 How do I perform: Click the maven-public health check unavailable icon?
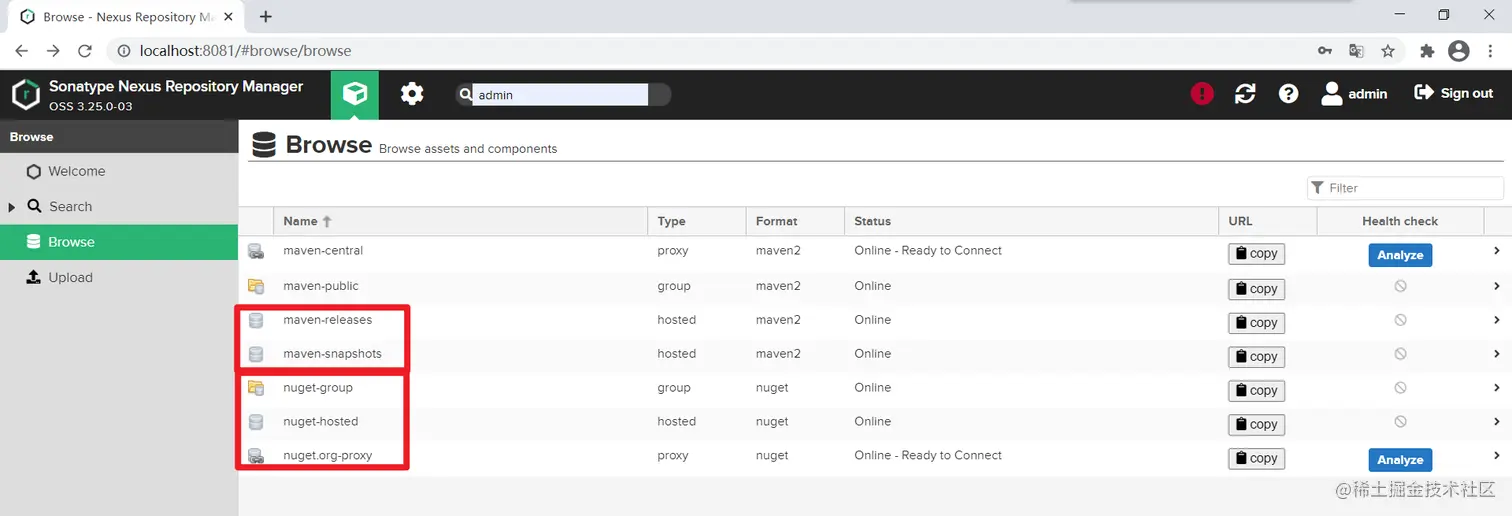1400,286
